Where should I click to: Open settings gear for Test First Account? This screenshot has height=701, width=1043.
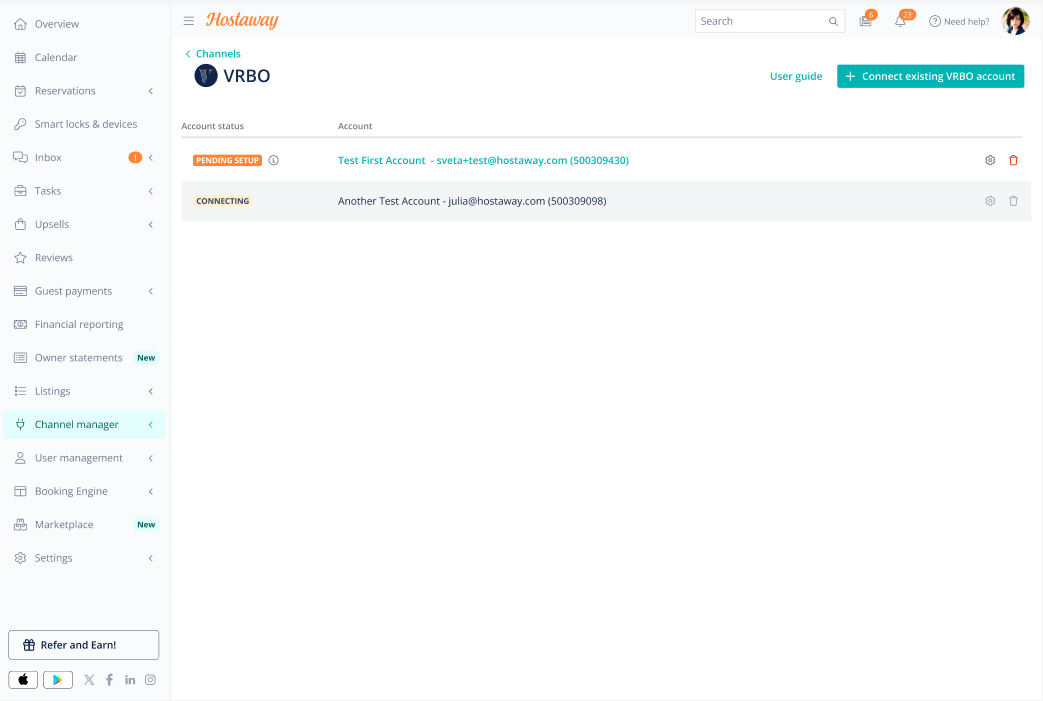[x=990, y=160]
